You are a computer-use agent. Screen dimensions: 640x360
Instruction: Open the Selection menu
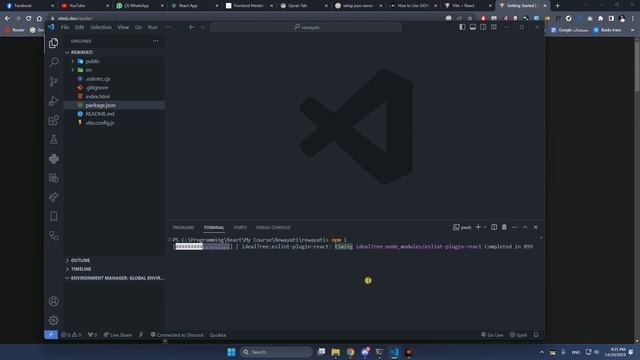tap(101, 27)
